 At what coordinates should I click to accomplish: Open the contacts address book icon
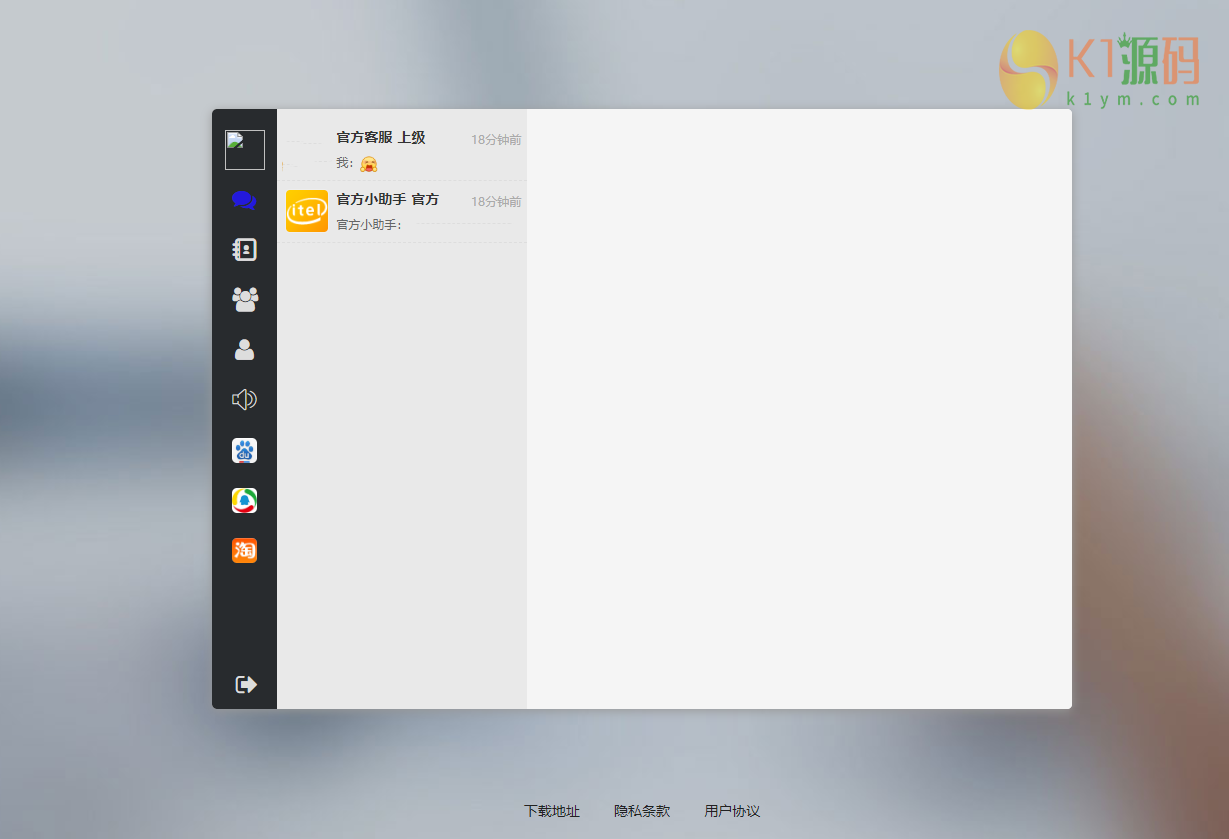coord(244,250)
